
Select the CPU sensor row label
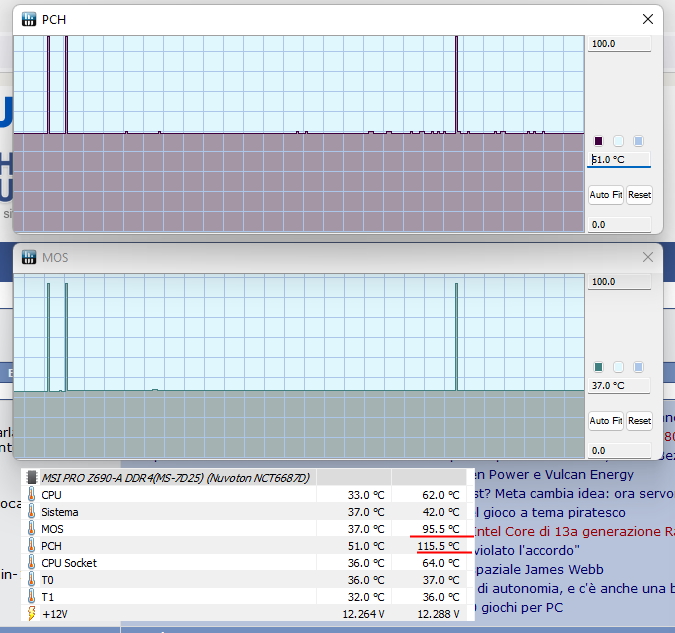coord(51,495)
